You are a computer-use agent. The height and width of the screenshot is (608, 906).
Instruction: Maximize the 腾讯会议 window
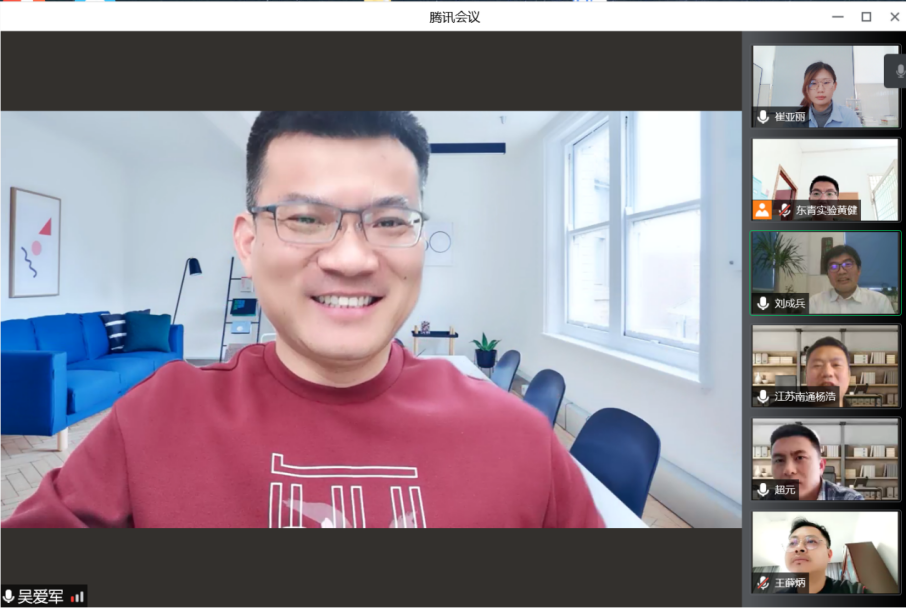pyautogui.click(x=866, y=17)
